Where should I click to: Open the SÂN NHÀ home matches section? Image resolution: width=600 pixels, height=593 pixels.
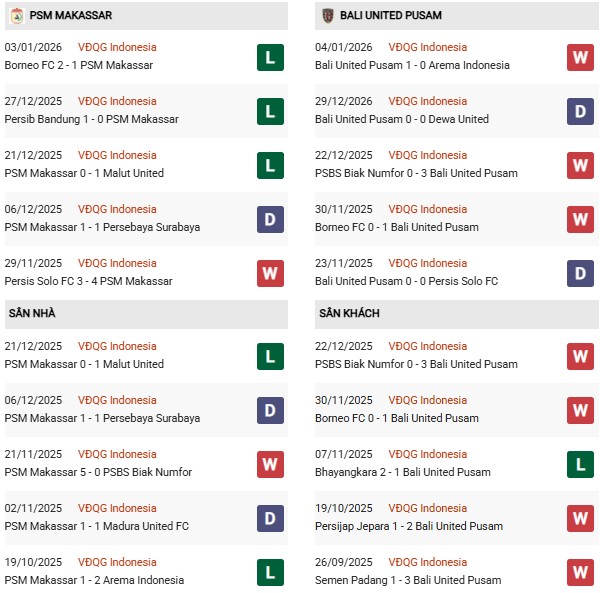(32, 314)
